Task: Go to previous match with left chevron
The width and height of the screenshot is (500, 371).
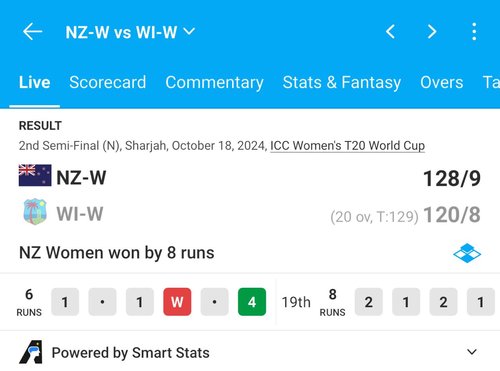Action: click(391, 32)
